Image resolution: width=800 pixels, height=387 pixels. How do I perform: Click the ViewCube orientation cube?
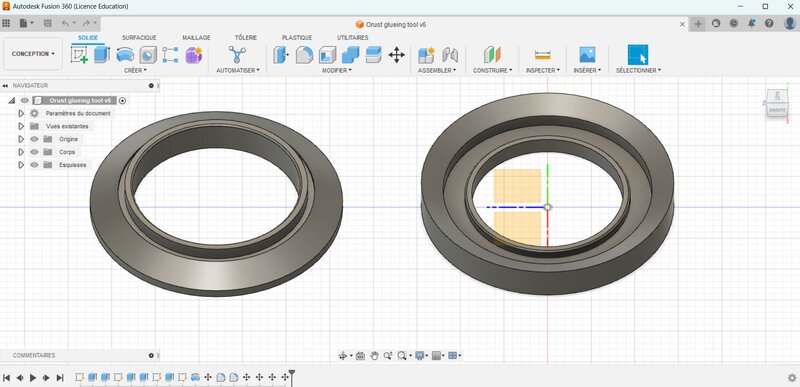click(777, 104)
